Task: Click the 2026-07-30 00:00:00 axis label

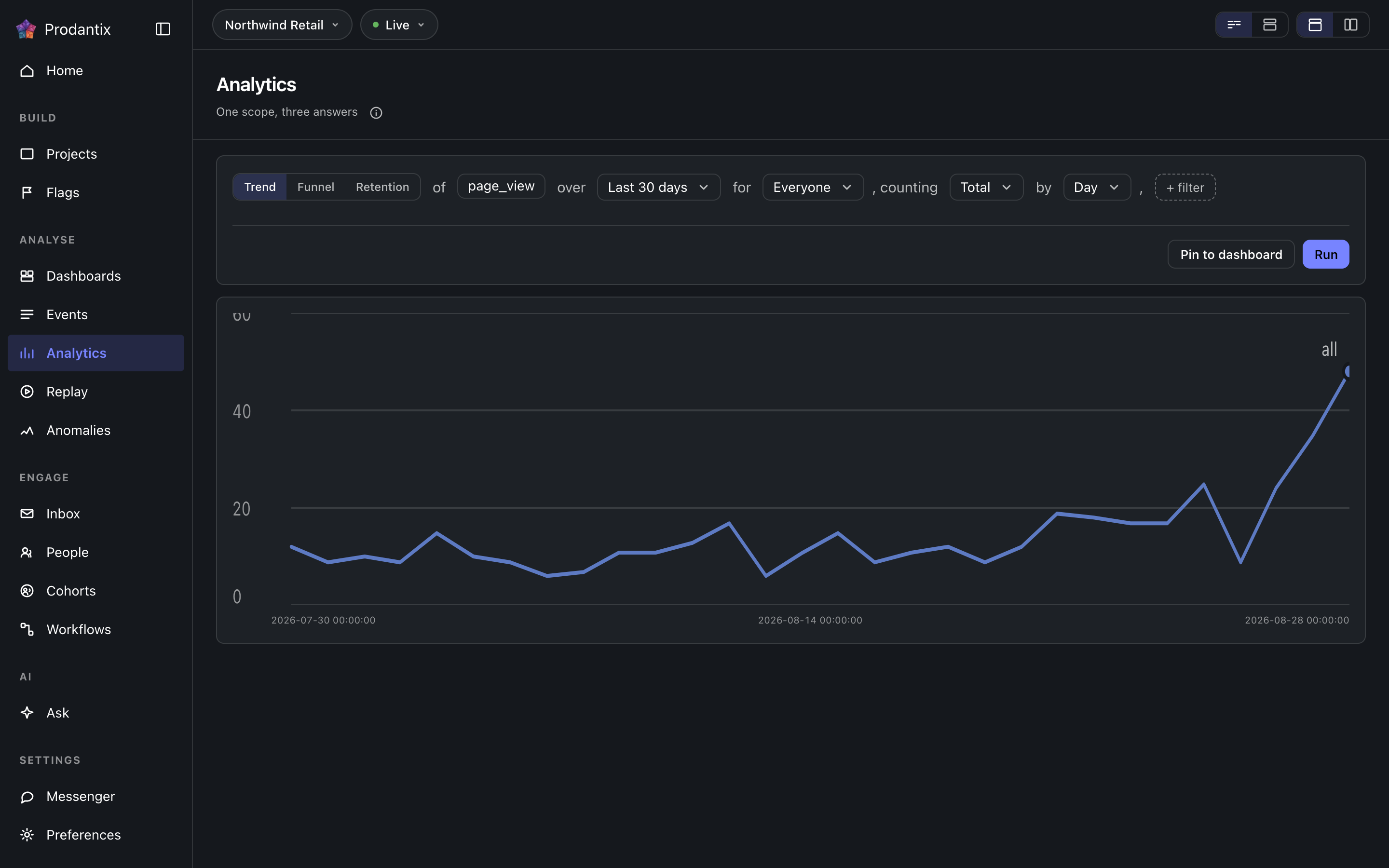Action: pyautogui.click(x=323, y=620)
